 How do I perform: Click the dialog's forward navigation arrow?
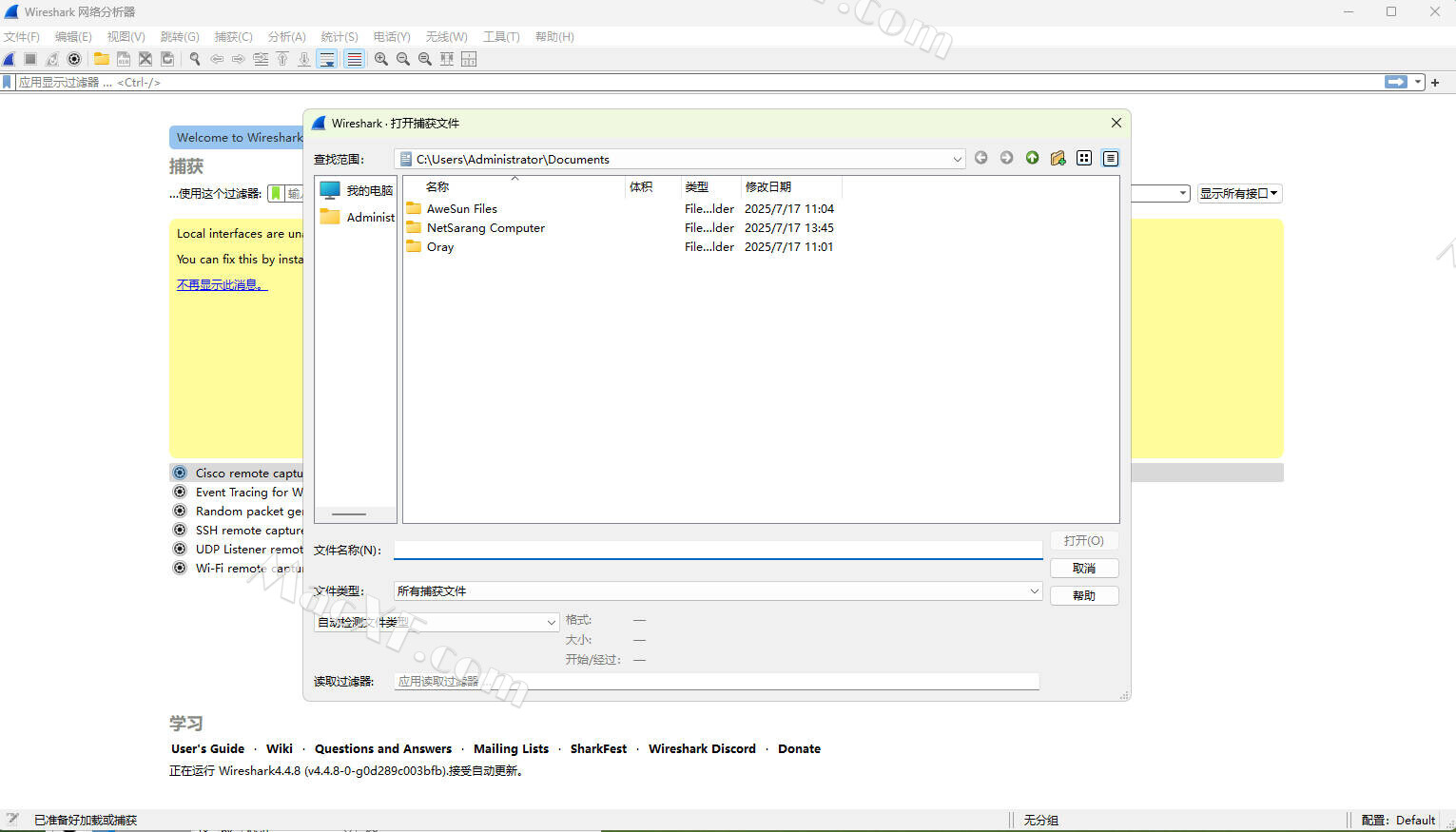pos(1006,158)
